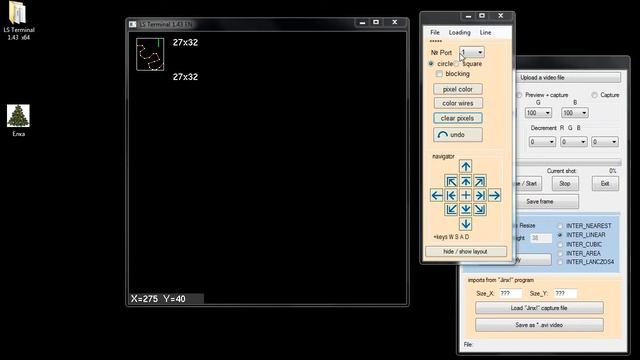
Task: Click the lower 27x32 label in terminal
Action: (x=185, y=77)
